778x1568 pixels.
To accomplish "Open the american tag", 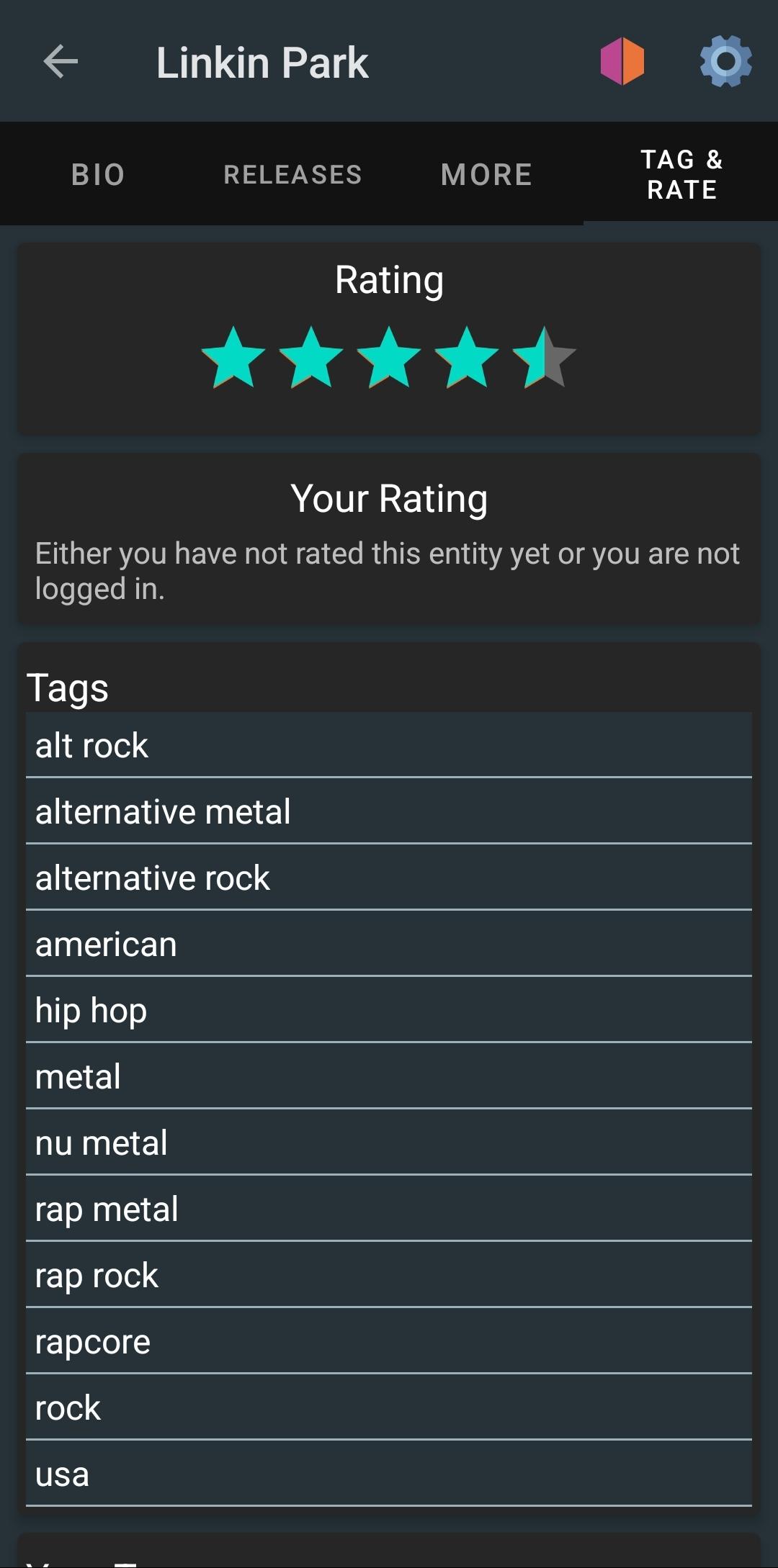I will pos(389,944).
